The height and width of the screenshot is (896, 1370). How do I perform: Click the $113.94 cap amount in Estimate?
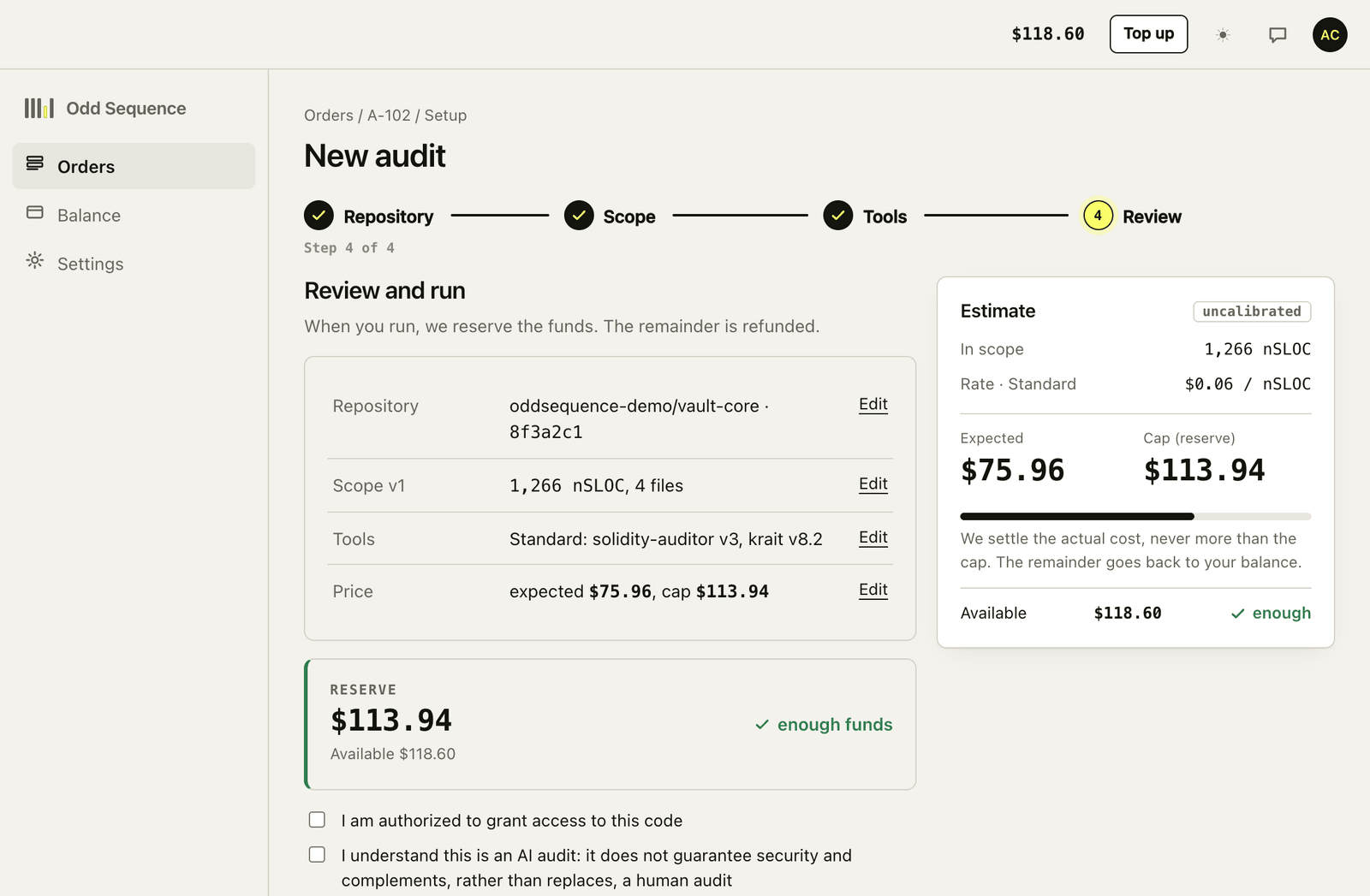pyautogui.click(x=1204, y=470)
